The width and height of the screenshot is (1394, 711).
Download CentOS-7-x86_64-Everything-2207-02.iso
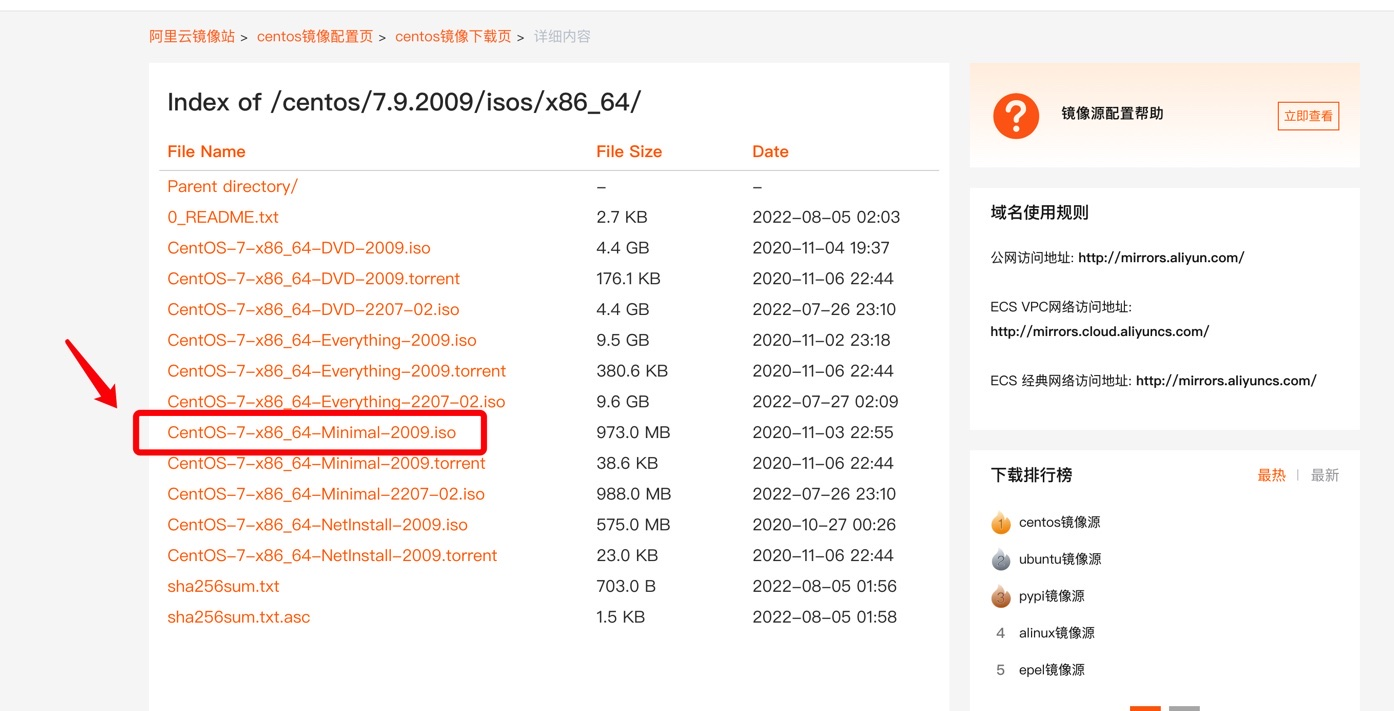click(x=335, y=401)
